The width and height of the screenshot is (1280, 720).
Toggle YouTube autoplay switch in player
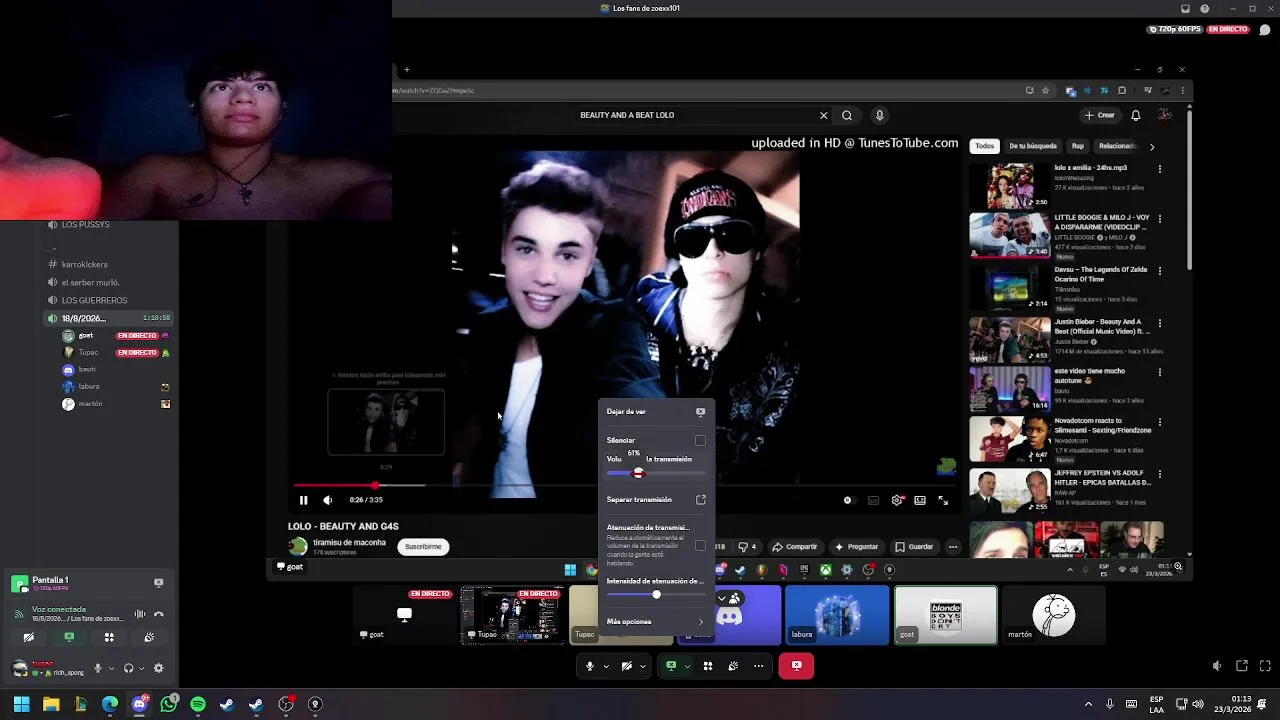click(848, 500)
